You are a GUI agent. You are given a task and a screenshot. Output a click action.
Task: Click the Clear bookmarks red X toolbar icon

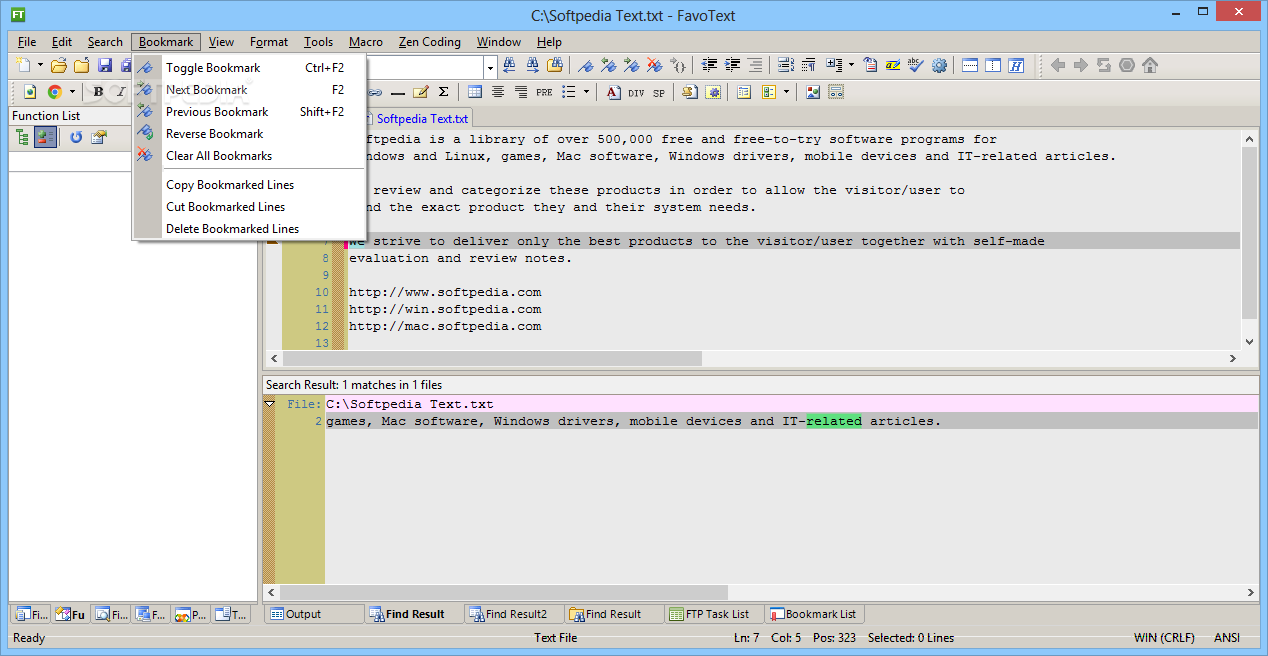point(655,65)
